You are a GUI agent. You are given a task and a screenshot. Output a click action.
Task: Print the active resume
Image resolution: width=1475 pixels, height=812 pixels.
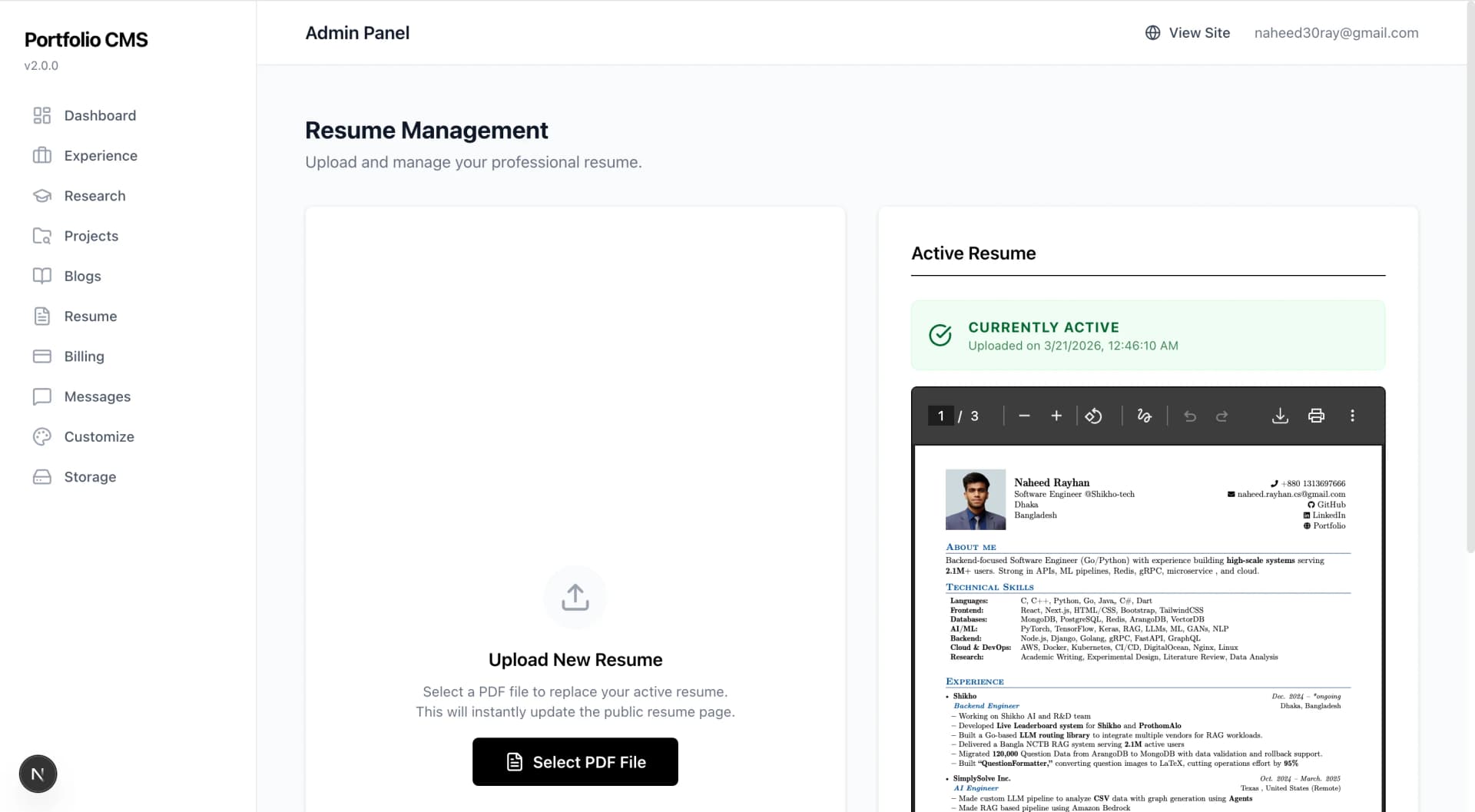[x=1317, y=416]
